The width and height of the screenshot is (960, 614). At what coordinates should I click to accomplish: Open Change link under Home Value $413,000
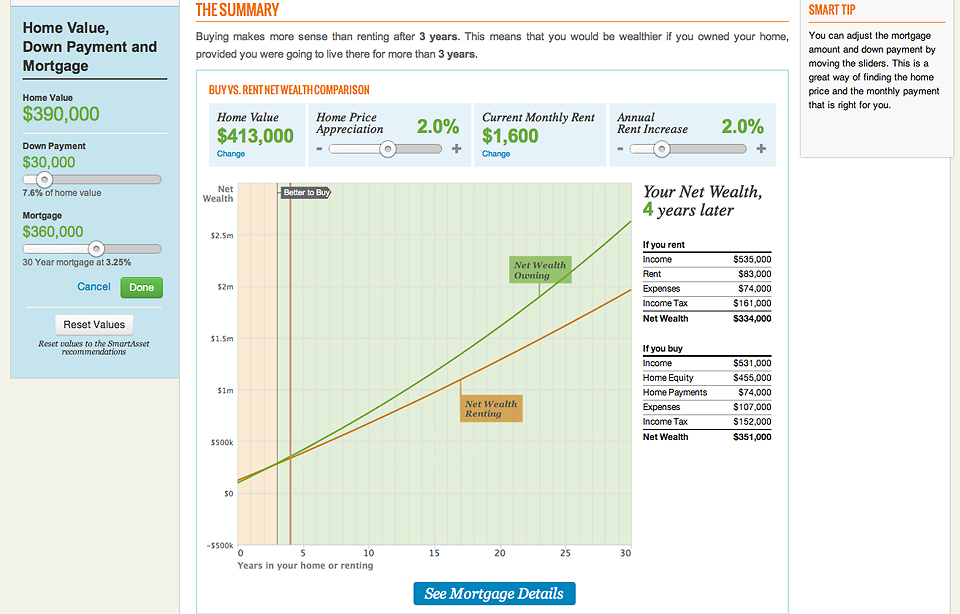229,155
